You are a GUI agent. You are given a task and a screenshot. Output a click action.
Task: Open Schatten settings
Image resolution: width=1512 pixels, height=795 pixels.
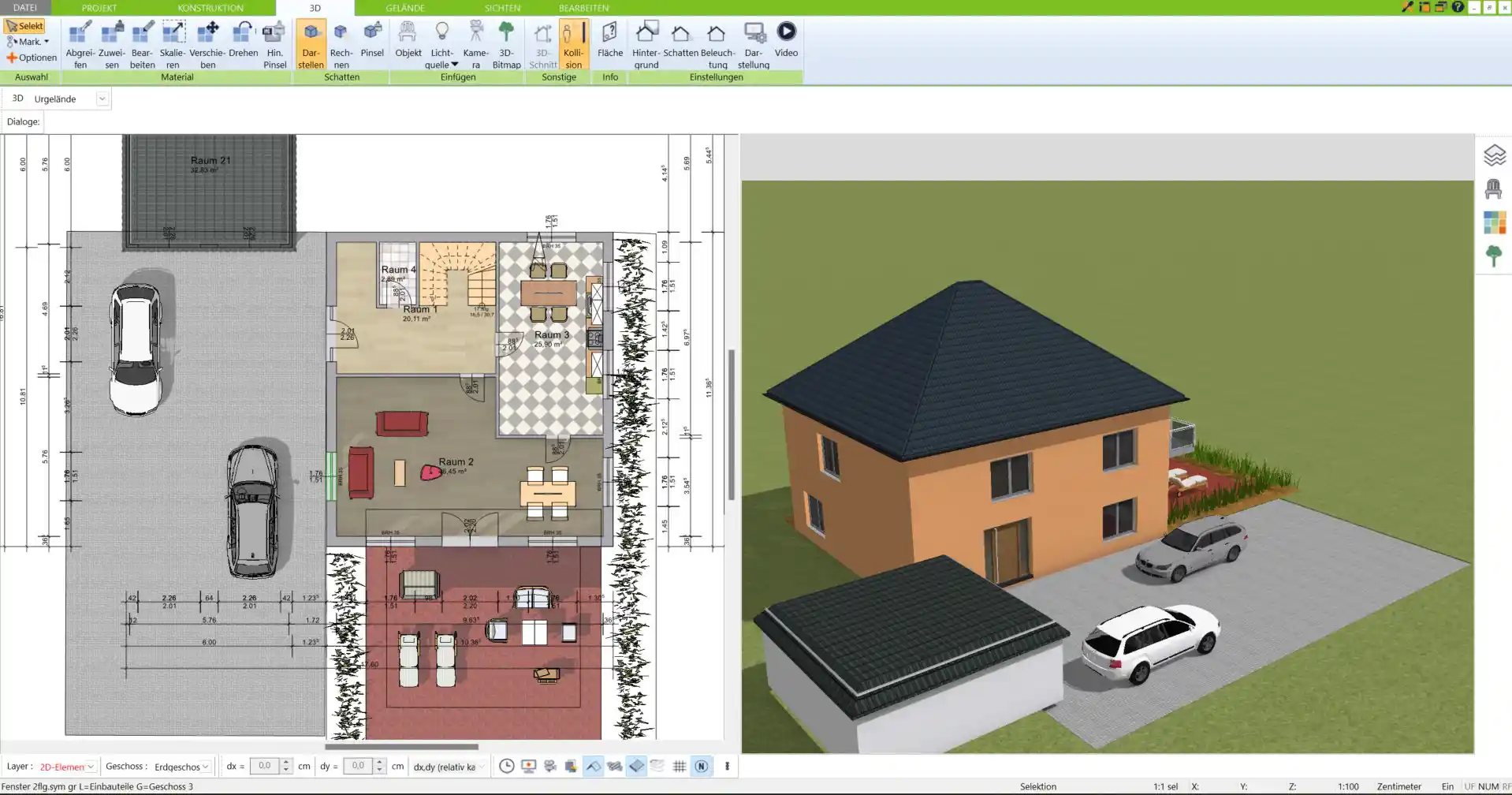click(680, 39)
